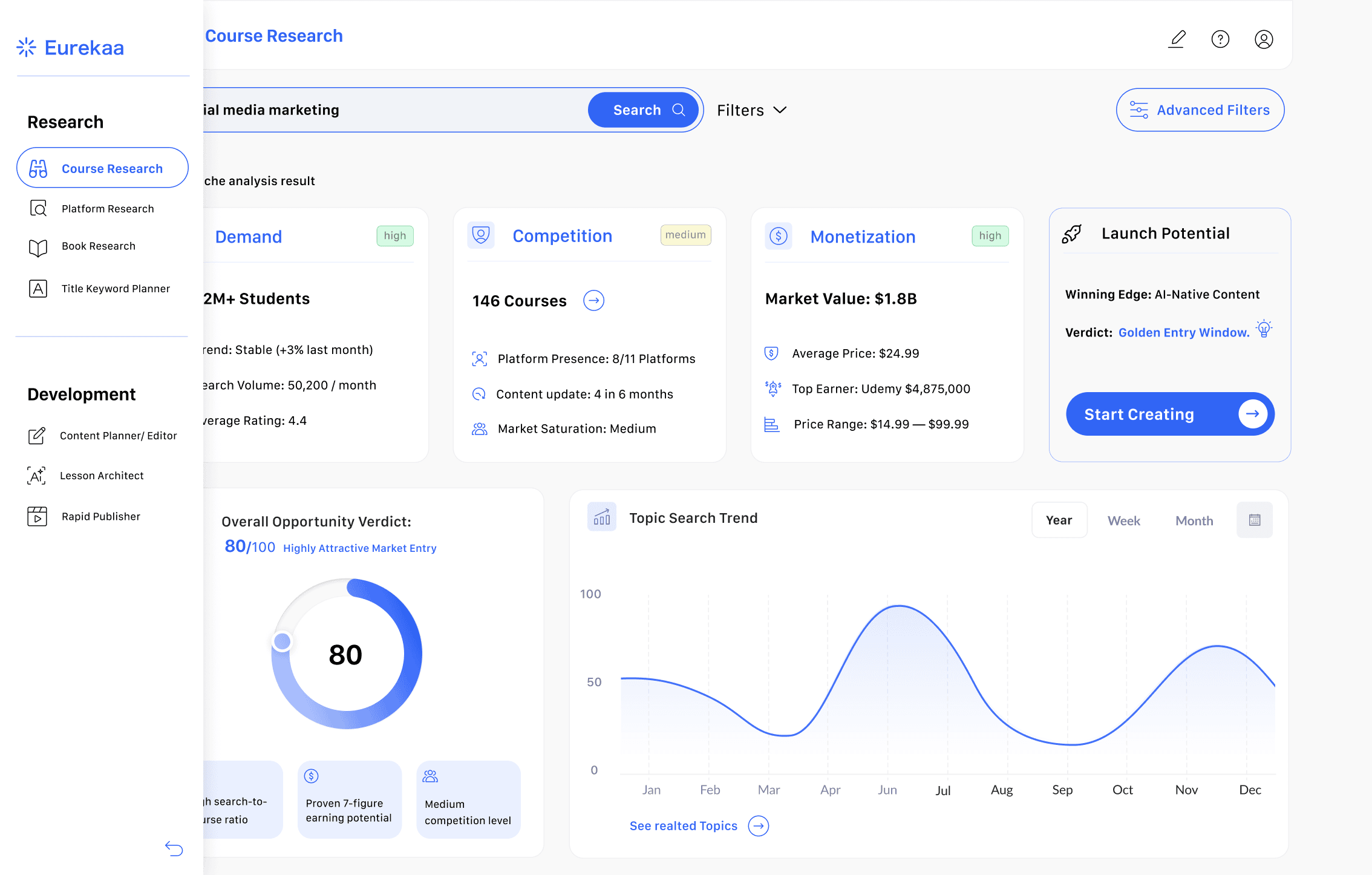Click the blue Search button
The width and height of the screenshot is (1372, 875).
643,110
